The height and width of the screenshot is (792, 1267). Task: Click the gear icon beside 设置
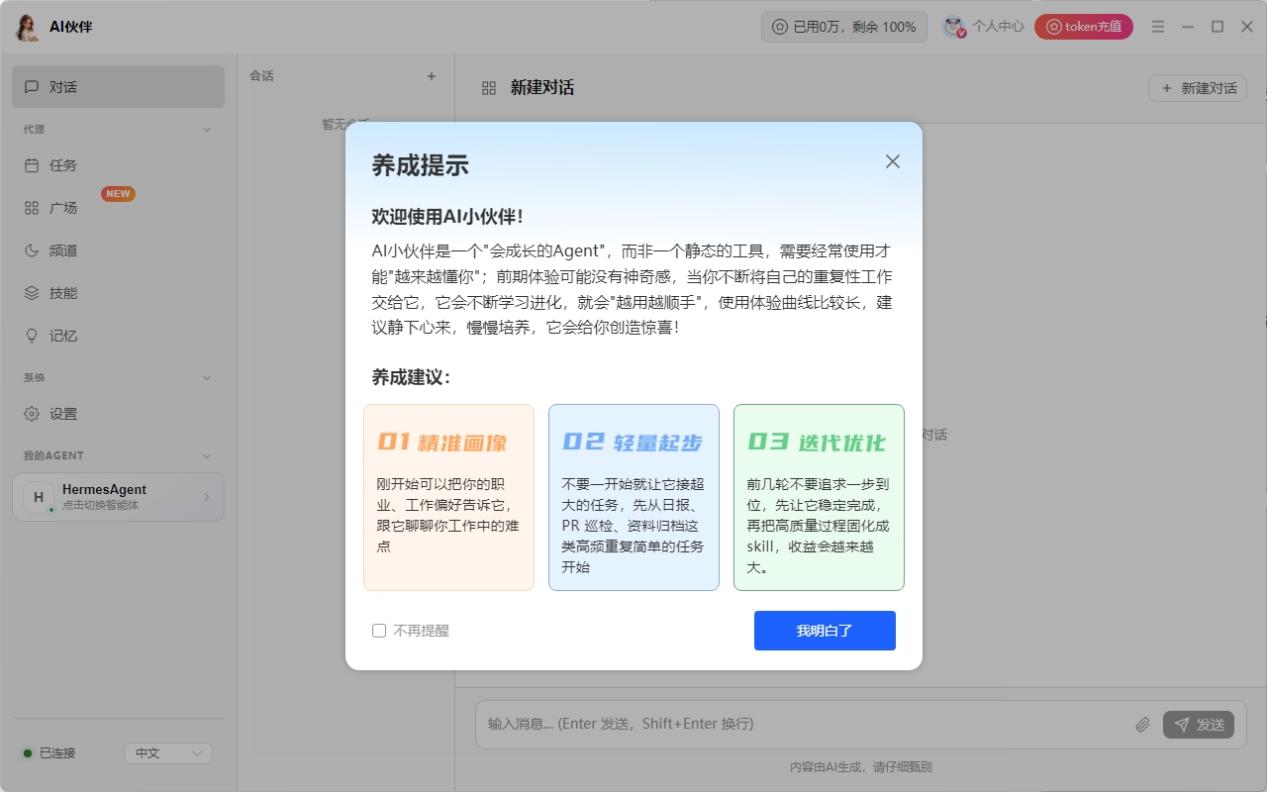click(x=32, y=414)
